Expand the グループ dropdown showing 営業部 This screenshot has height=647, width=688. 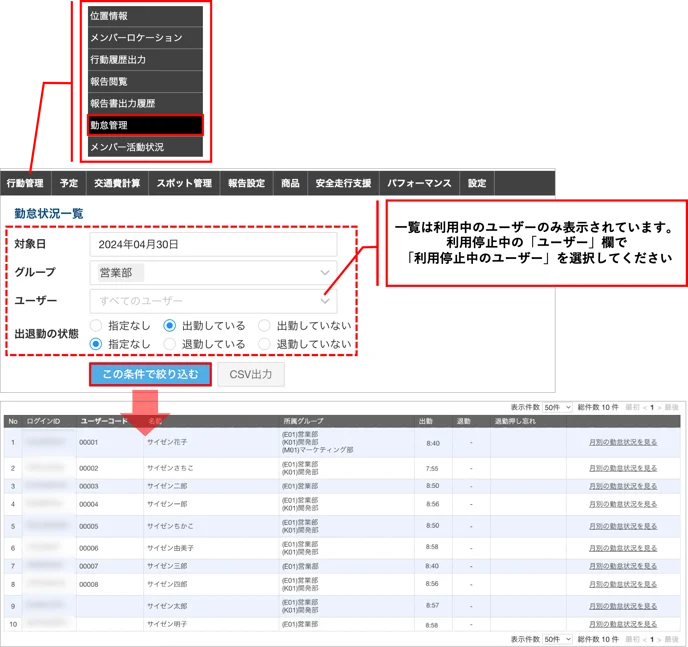click(x=213, y=272)
